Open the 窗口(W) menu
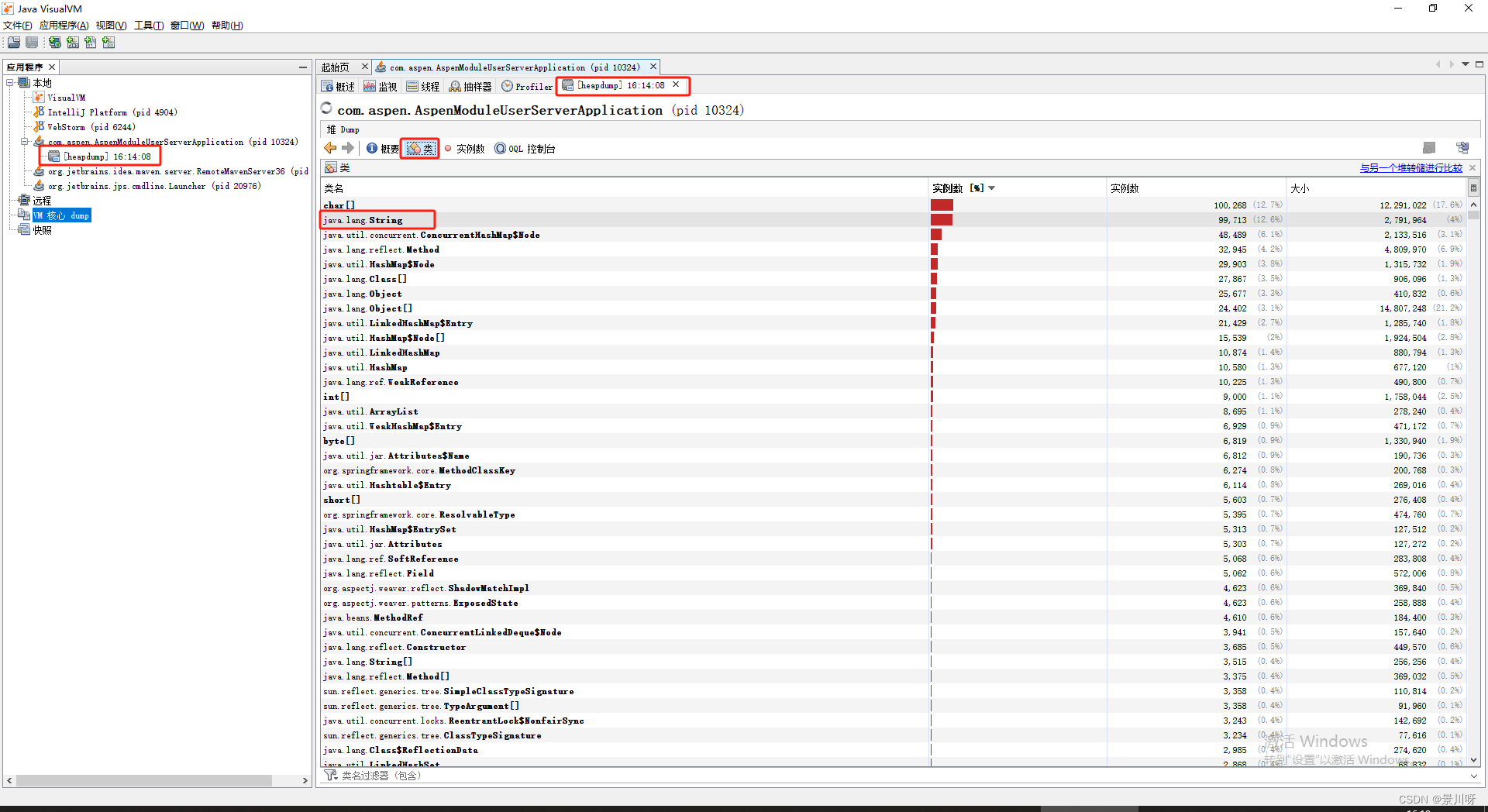Screen dimensions: 1488x812 tap(188, 26)
